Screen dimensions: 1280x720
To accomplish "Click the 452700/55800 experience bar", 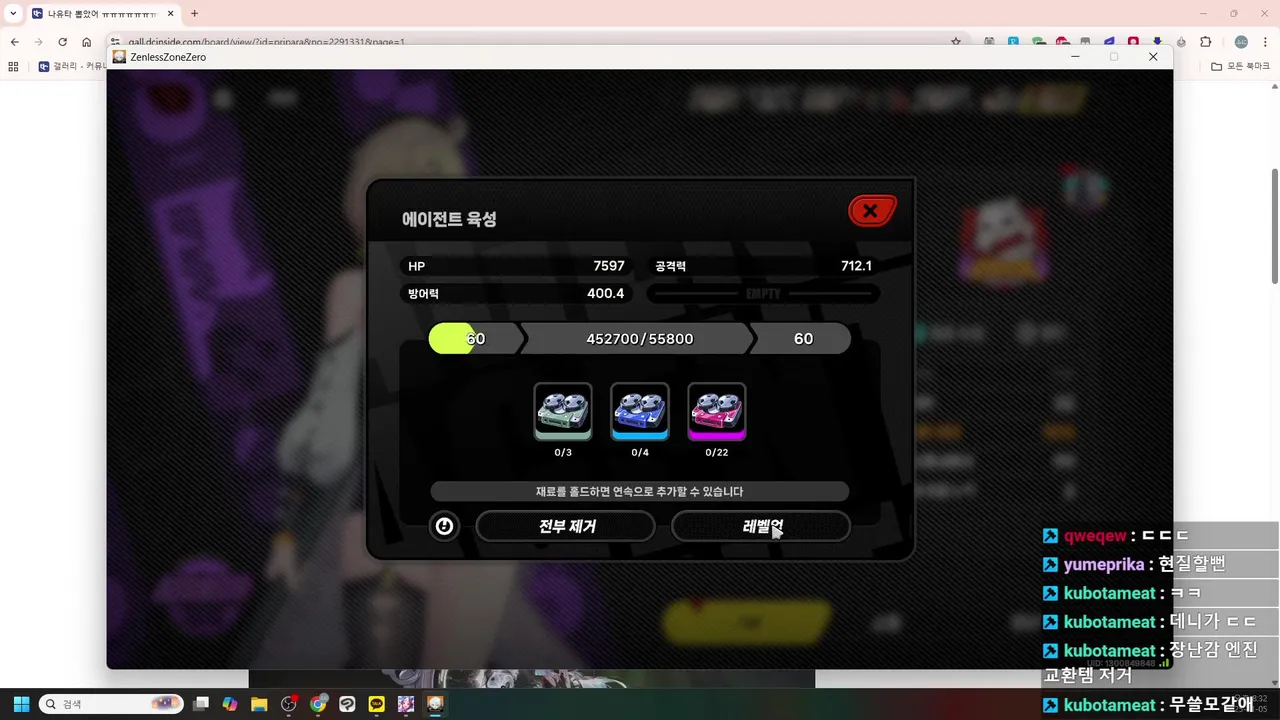I will pos(640,339).
